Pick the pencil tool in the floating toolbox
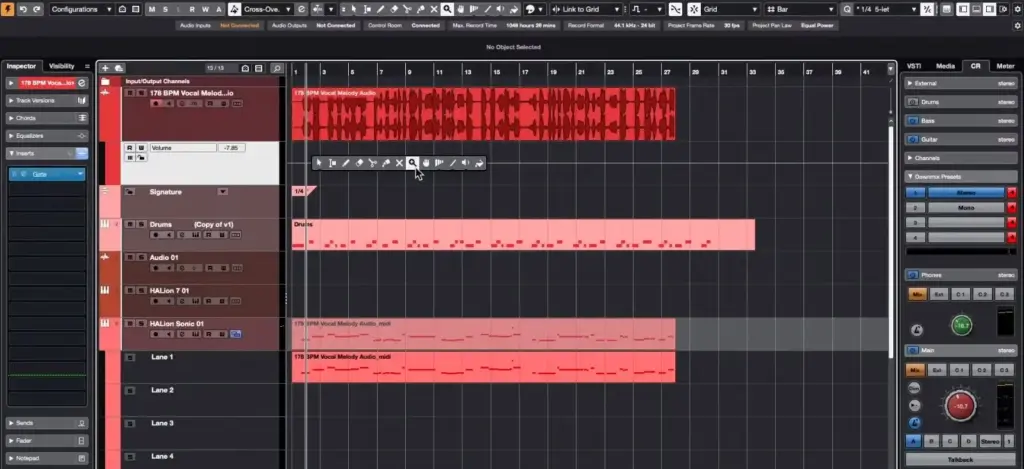1024x469 pixels. click(x=345, y=163)
